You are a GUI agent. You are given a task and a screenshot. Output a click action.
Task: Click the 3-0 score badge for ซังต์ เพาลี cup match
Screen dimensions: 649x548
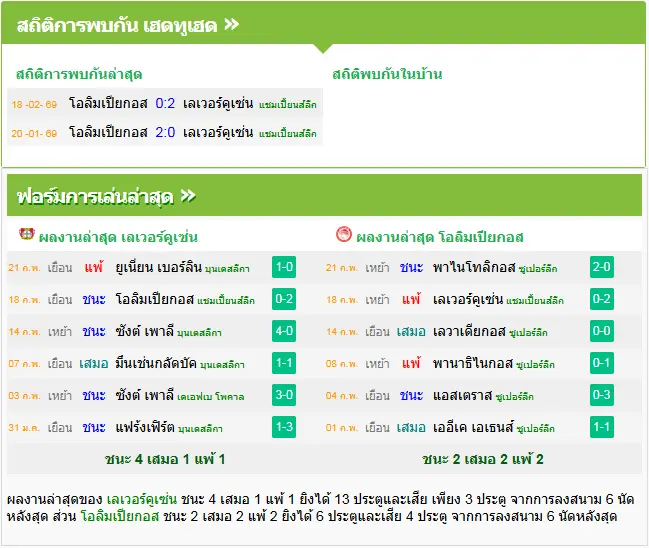click(284, 395)
